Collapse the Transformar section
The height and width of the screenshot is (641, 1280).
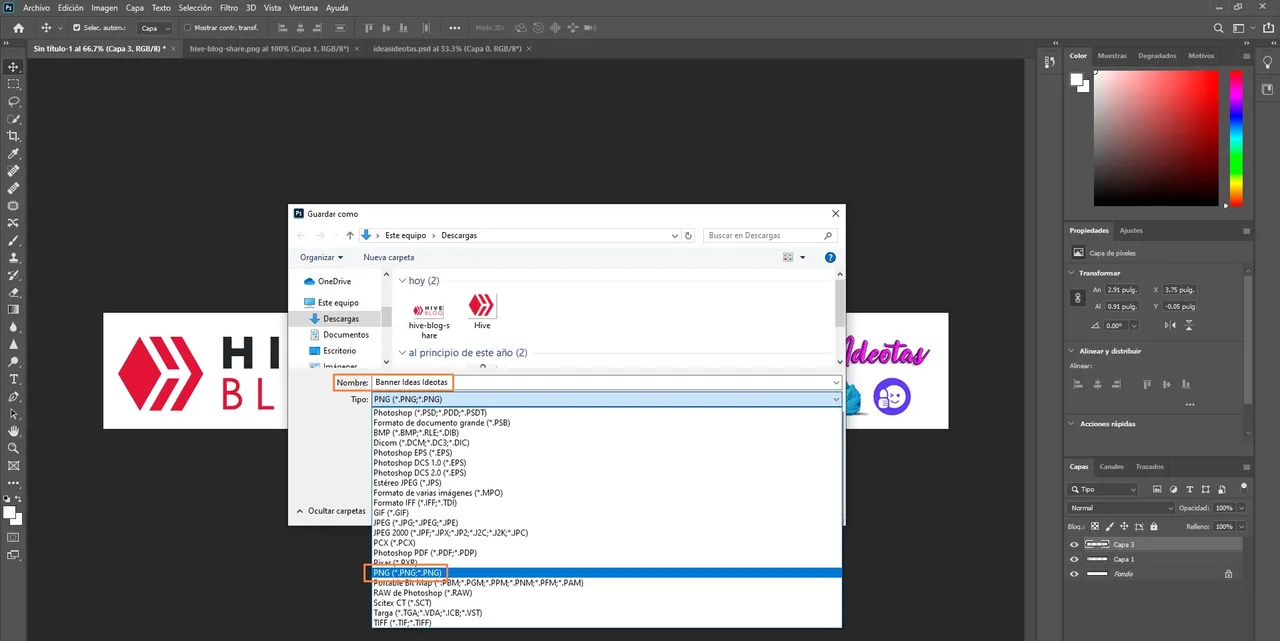pos(1073,273)
